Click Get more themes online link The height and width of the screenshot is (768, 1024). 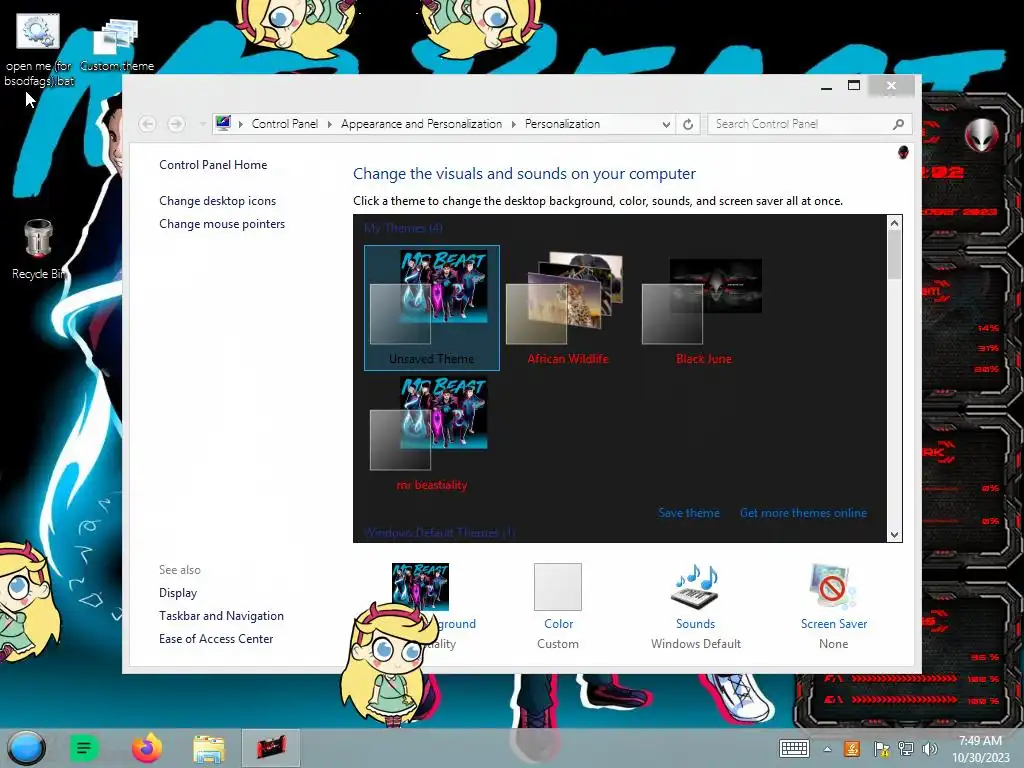pos(803,513)
